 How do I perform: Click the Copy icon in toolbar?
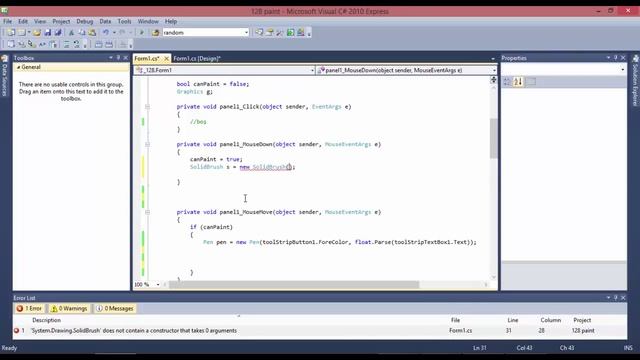point(82,33)
